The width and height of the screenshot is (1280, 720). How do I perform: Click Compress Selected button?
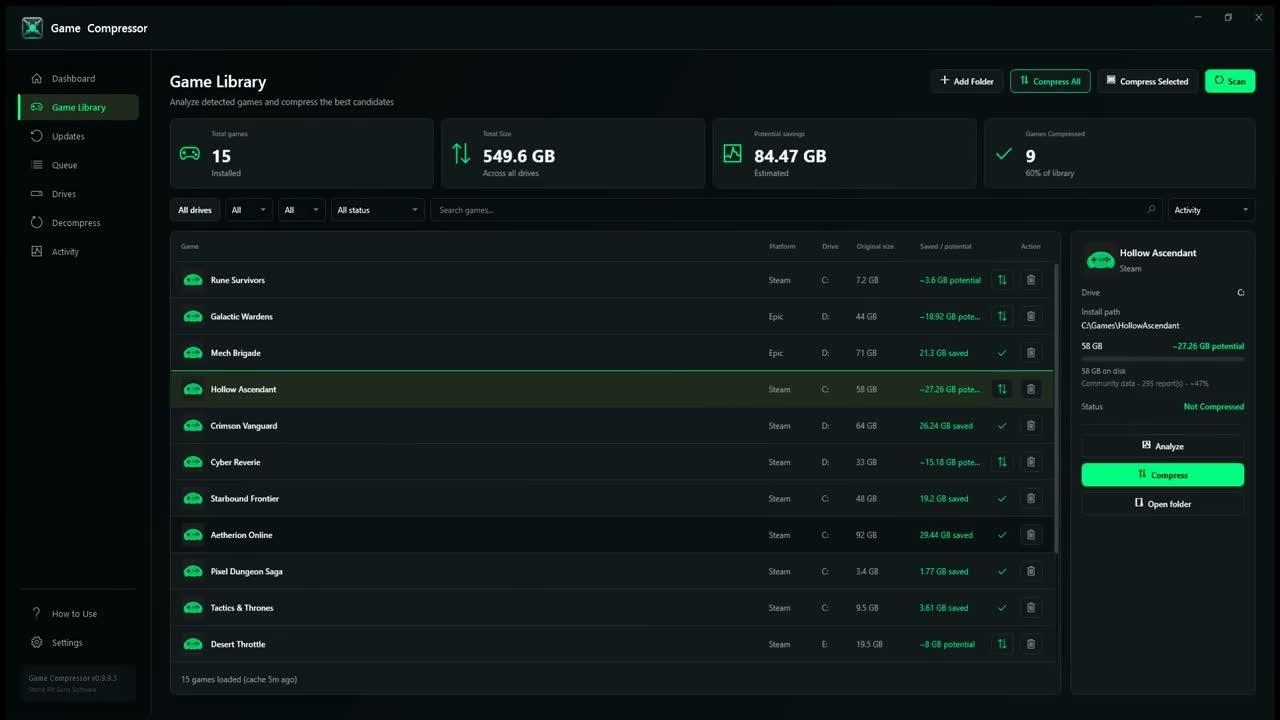click(1148, 81)
